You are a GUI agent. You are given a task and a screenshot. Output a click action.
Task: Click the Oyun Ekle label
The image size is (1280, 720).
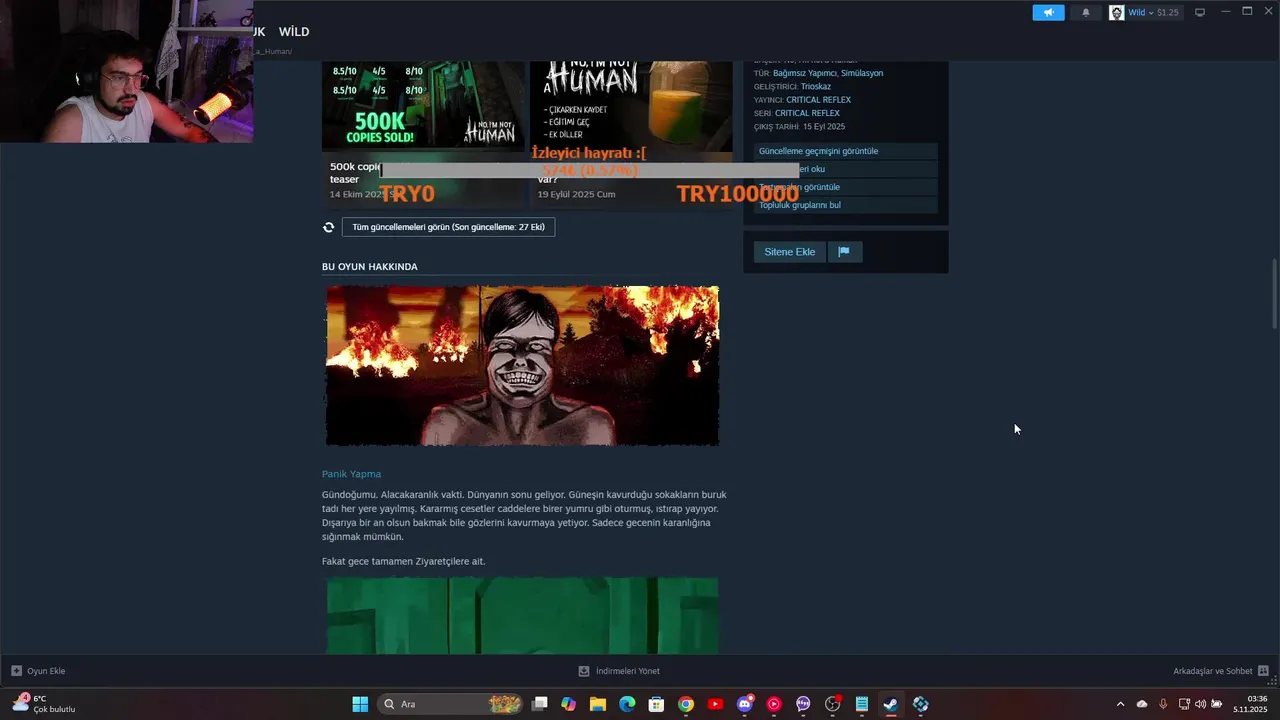coord(46,671)
